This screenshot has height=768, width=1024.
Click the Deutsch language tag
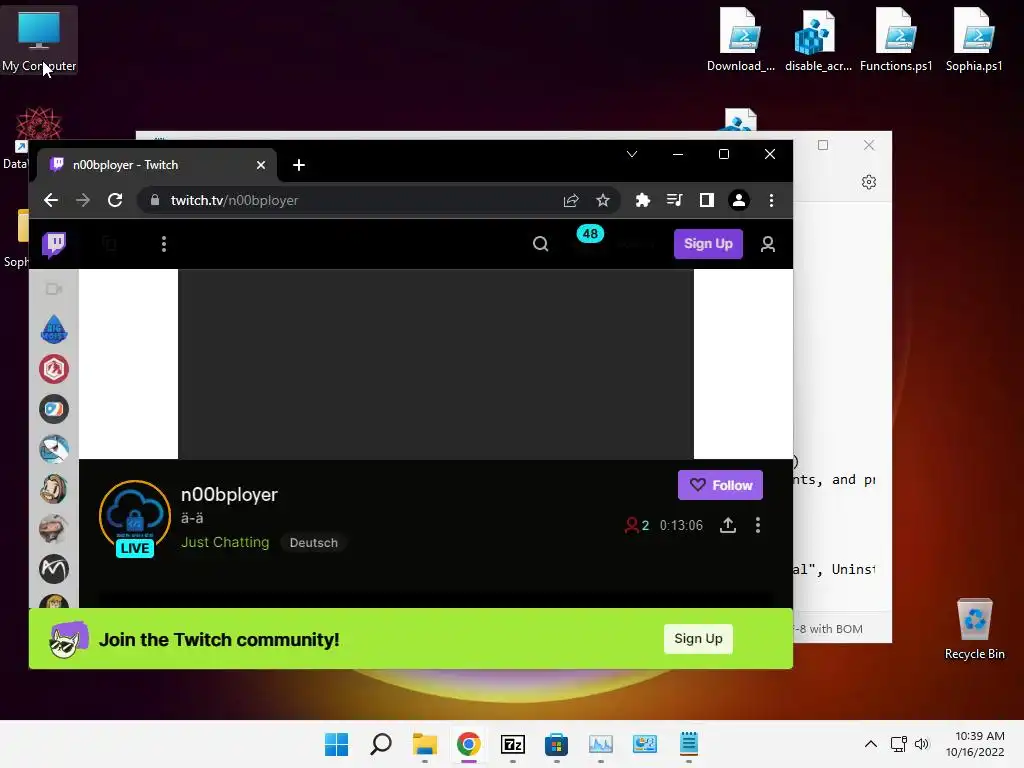click(313, 543)
